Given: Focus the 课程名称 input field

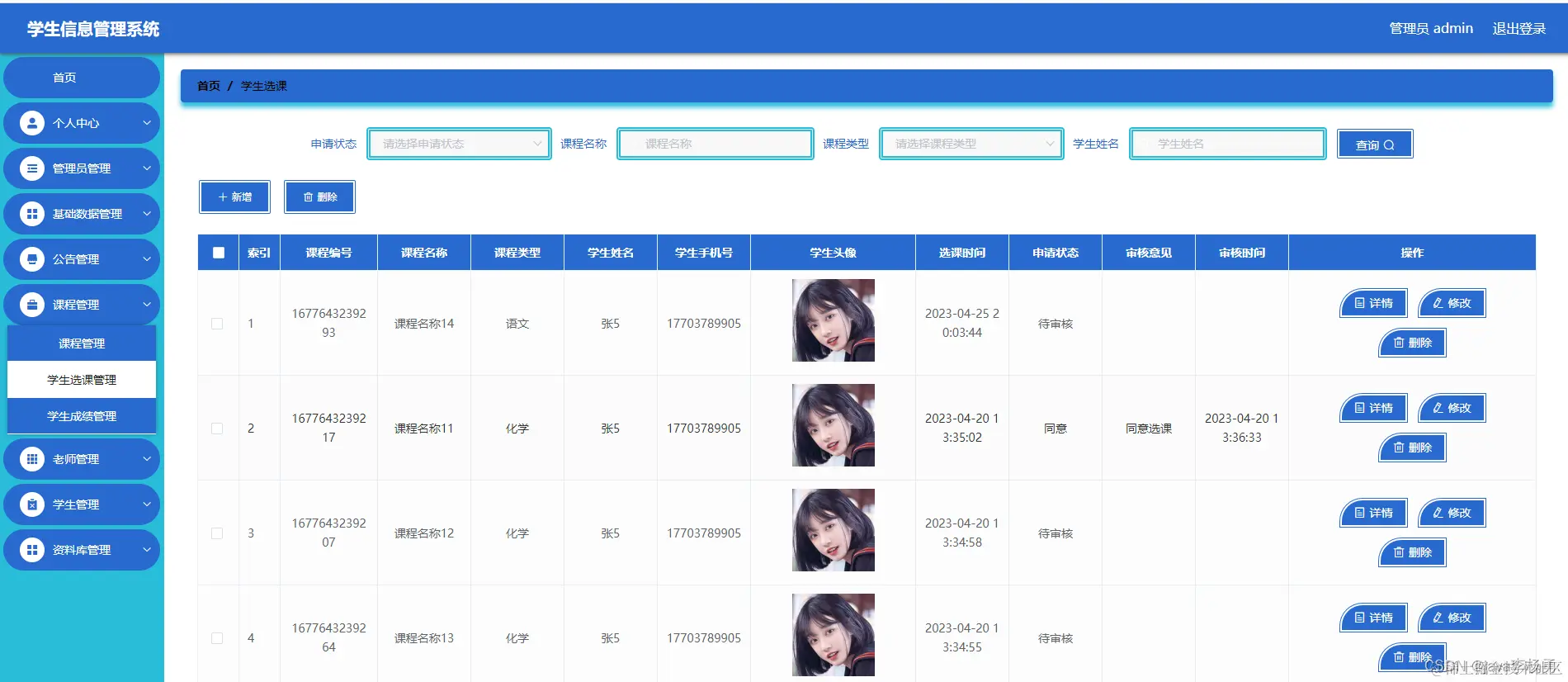Looking at the screenshot, I should 716,144.
